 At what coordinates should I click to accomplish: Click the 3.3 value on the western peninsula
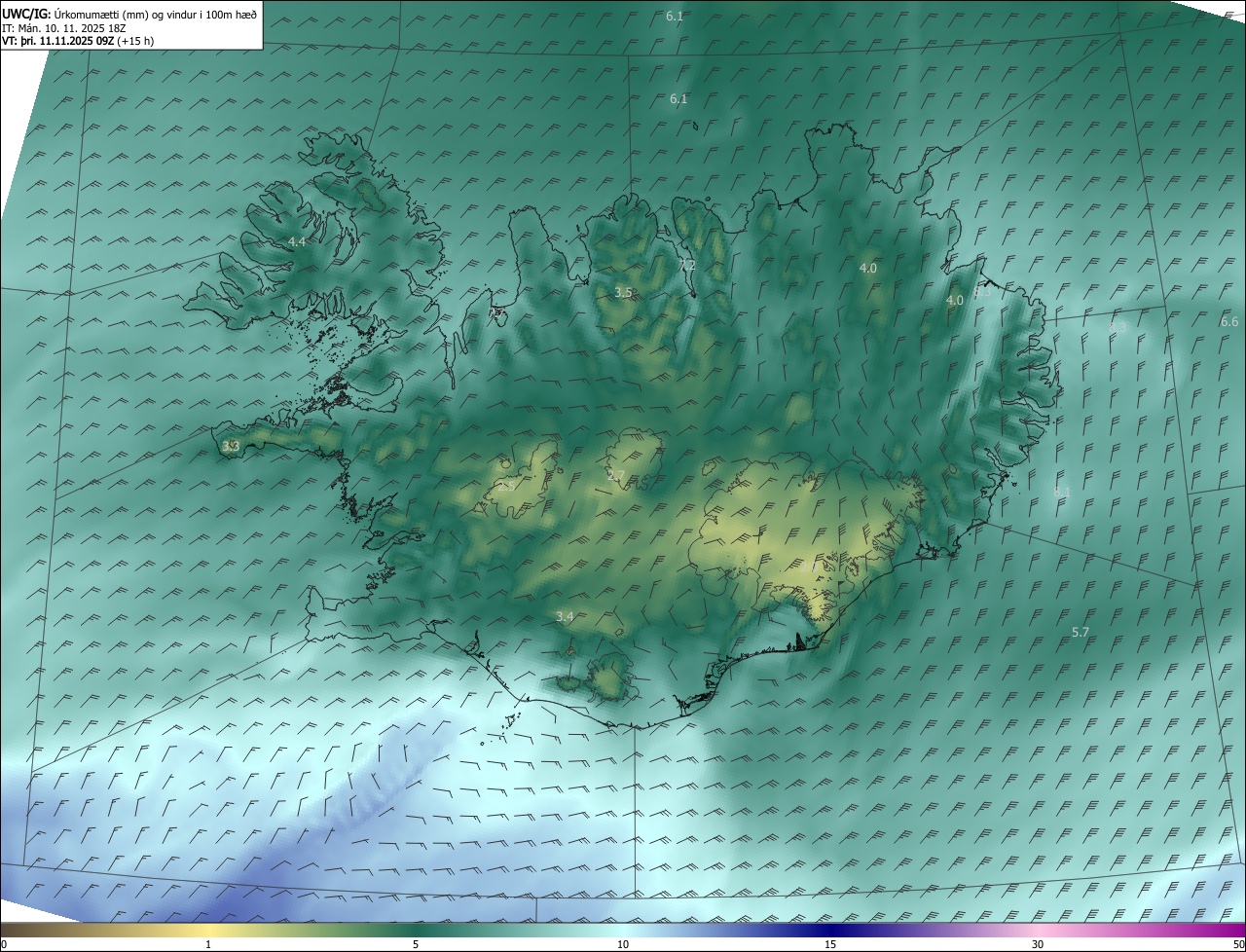pyautogui.click(x=231, y=446)
